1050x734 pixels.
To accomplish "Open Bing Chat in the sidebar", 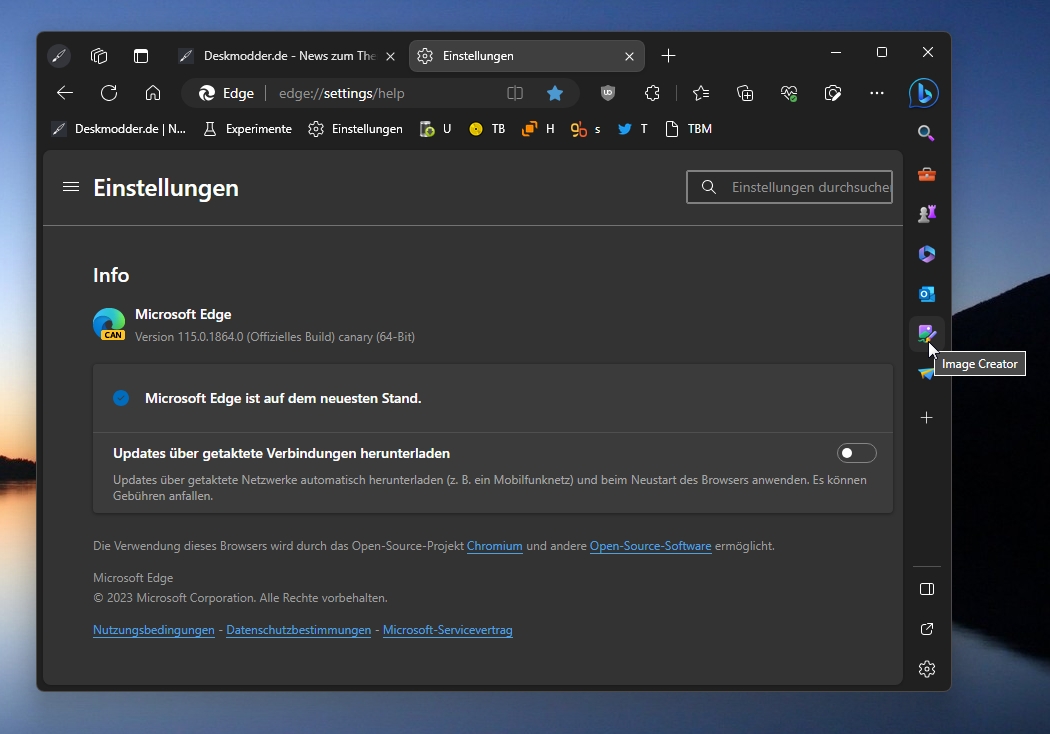I will tap(924, 93).
